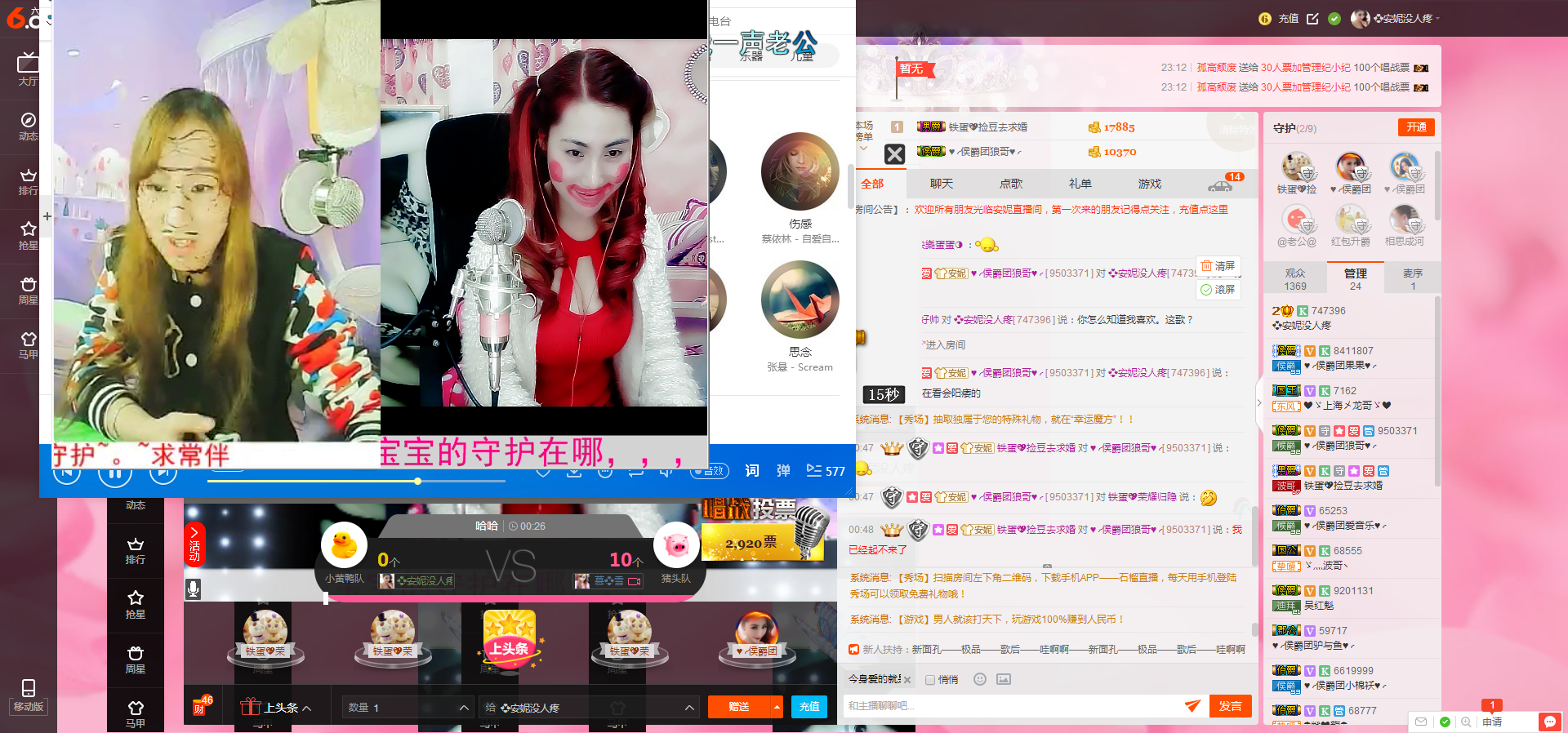Open the mail icon in the corner toolbar
The height and width of the screenshot is (733, 1568).
[1421, 722]
